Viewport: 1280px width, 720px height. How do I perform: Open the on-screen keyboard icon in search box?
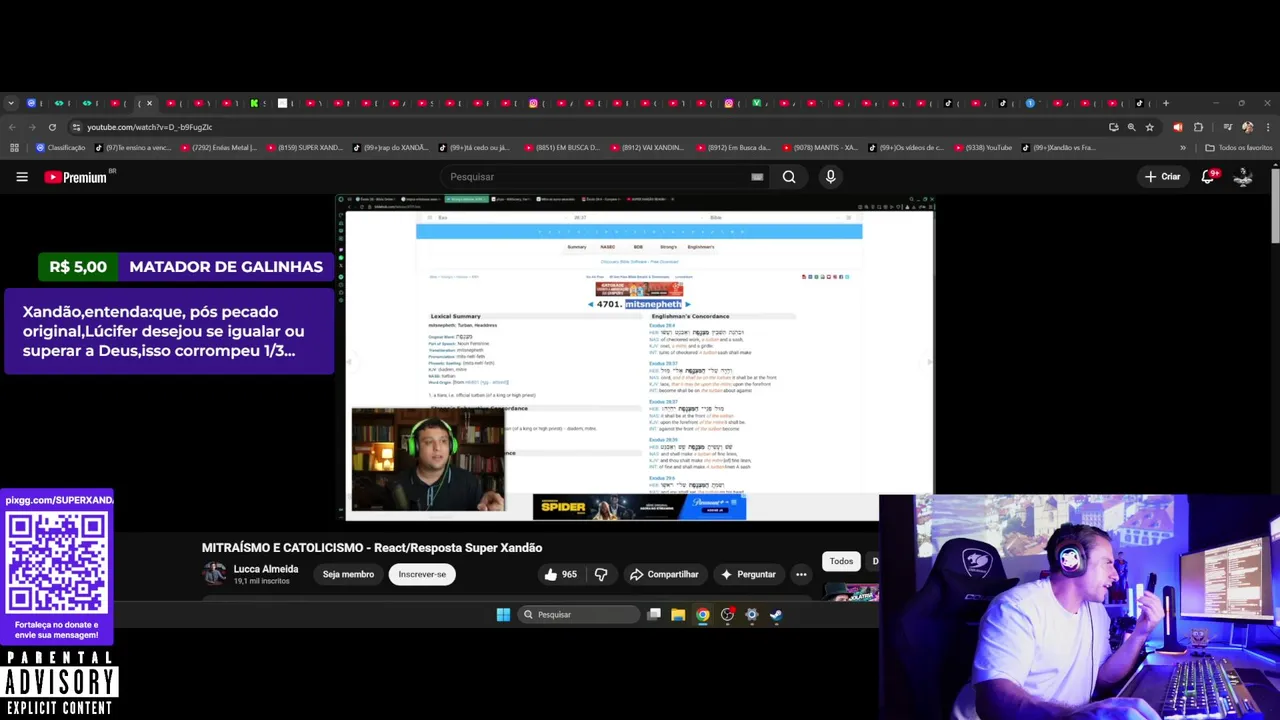point(757,177)
